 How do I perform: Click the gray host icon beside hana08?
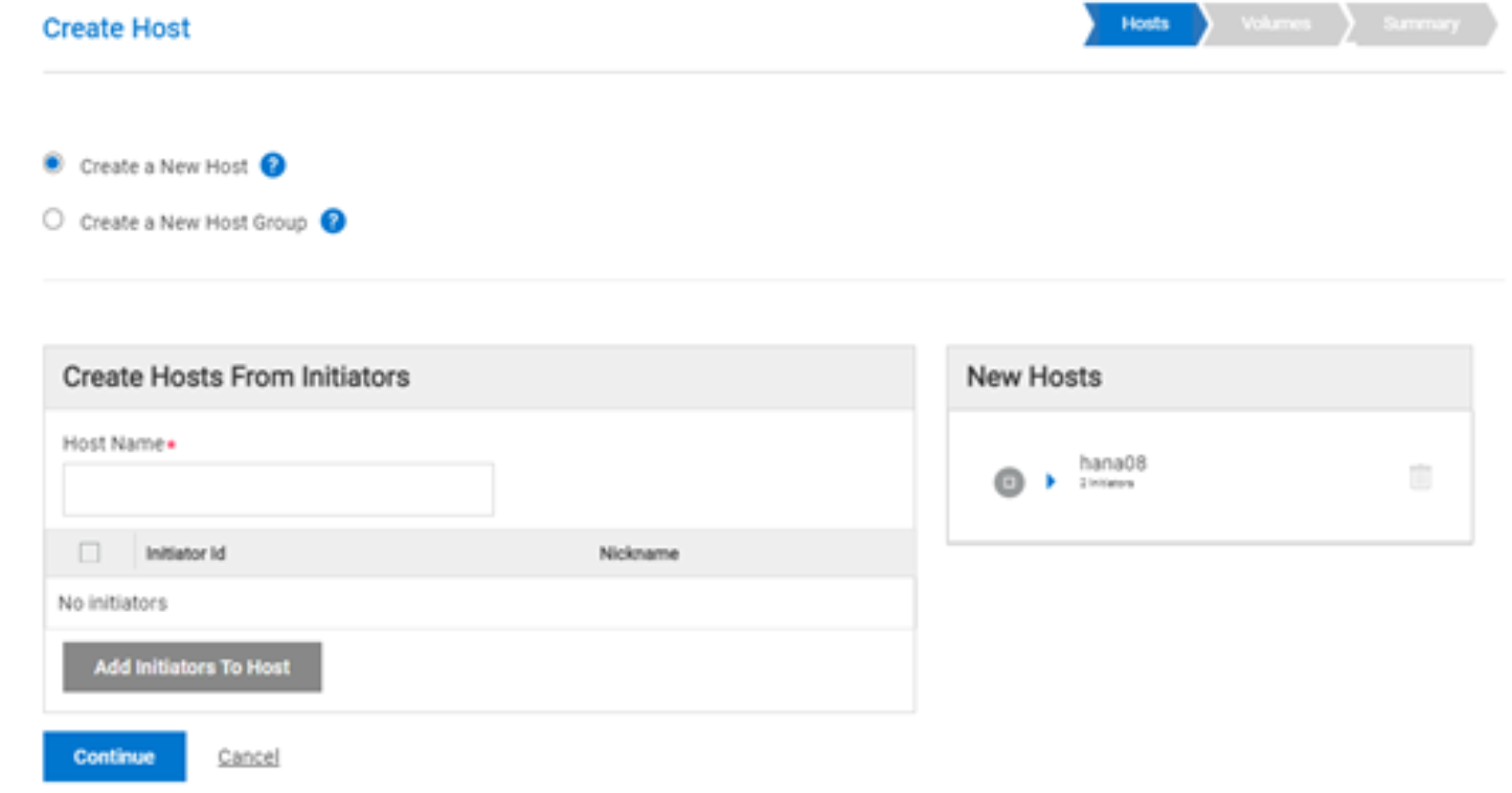1008,481
